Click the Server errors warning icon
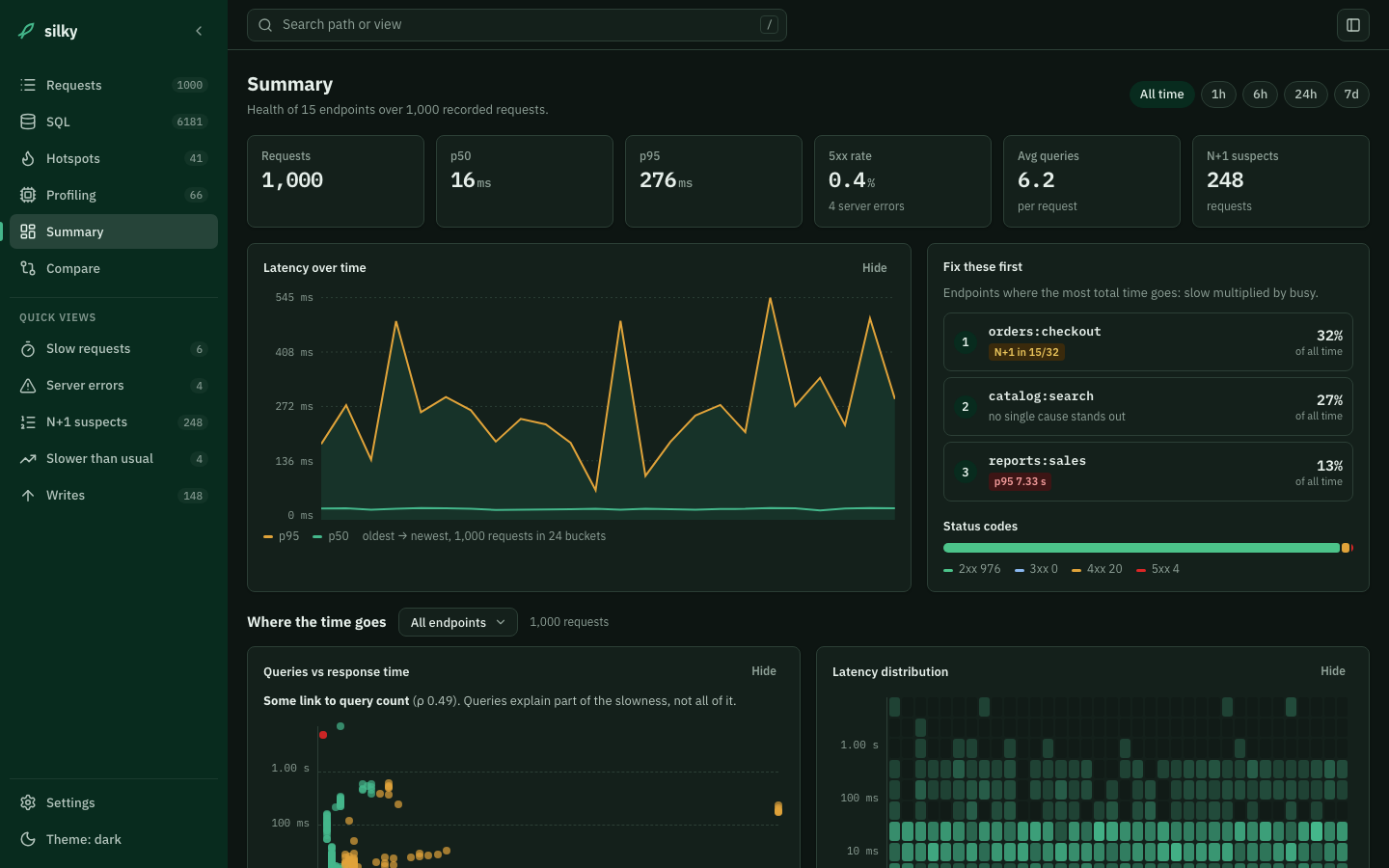 pyautogui.click(x=28, y=386)
